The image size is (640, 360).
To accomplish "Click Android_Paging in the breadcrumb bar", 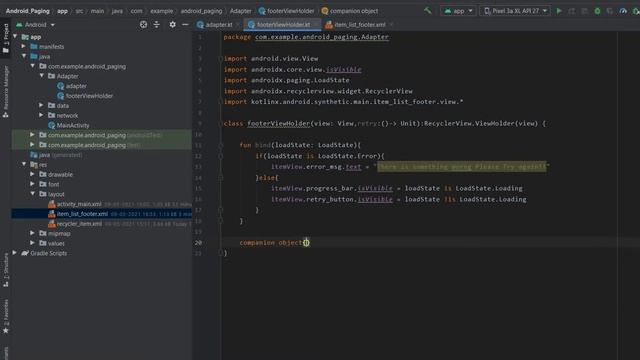I will tap(27, 11).
